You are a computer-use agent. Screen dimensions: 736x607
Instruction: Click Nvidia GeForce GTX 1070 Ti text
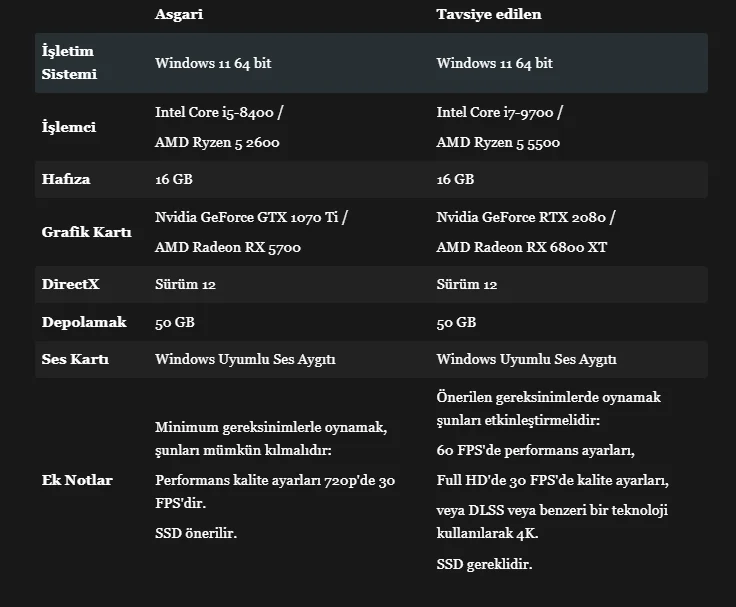tap(246, 217)
